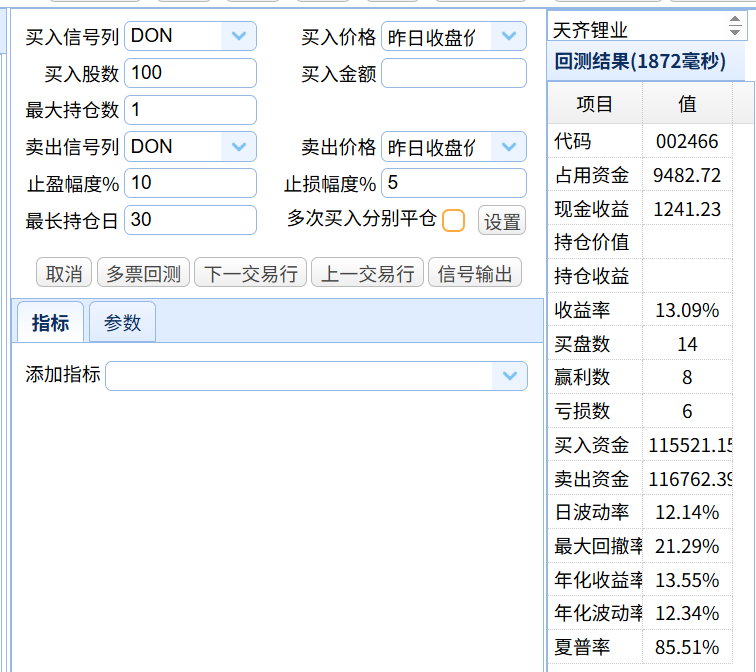This screenshot has height=672, width=756.
Task: Expand the 添加指标 dropdown
Action: (510, 376)
